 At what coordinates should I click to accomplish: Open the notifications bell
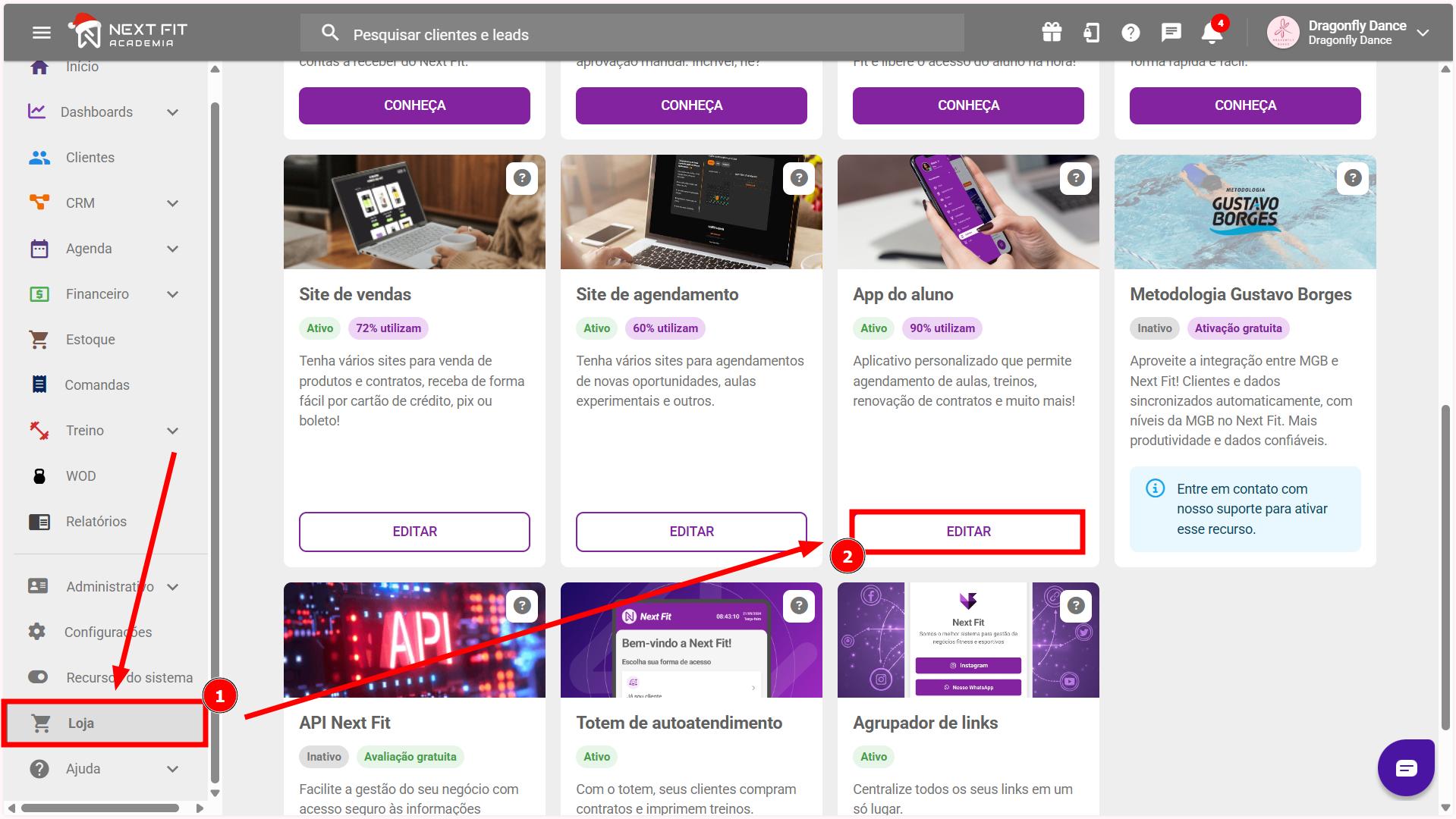pyautogui.click(x=1212, y=33)
